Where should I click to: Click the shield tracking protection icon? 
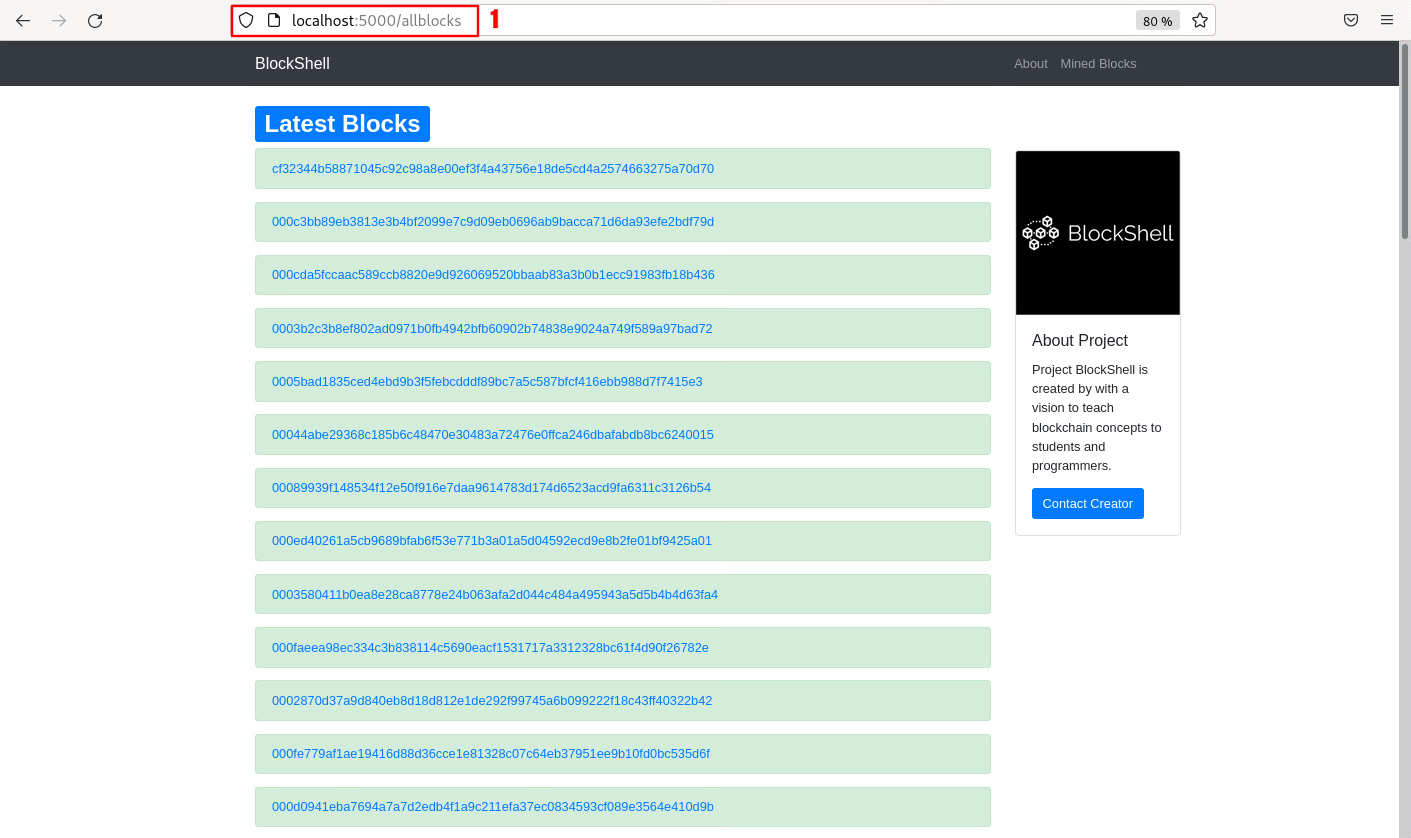click(246, 20)
